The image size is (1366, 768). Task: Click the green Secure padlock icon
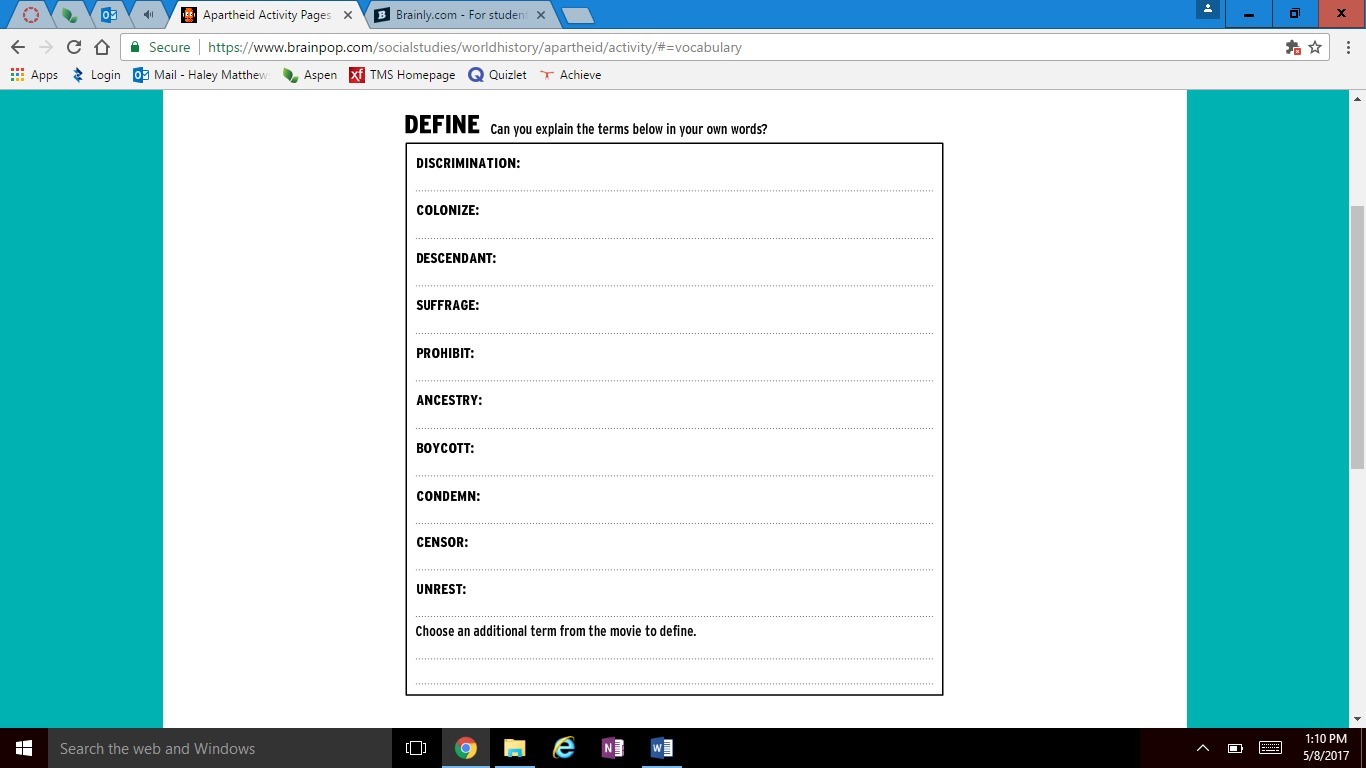pyautogui.click(x=135, y=47)
